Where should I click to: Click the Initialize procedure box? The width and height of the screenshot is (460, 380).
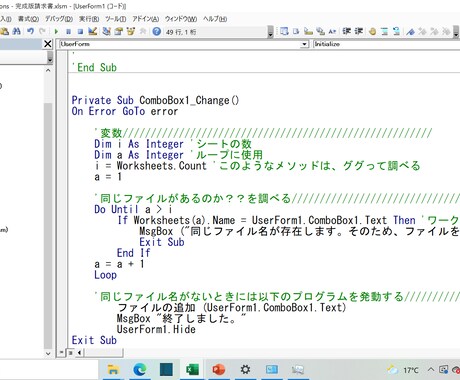(x=386, y=44)
